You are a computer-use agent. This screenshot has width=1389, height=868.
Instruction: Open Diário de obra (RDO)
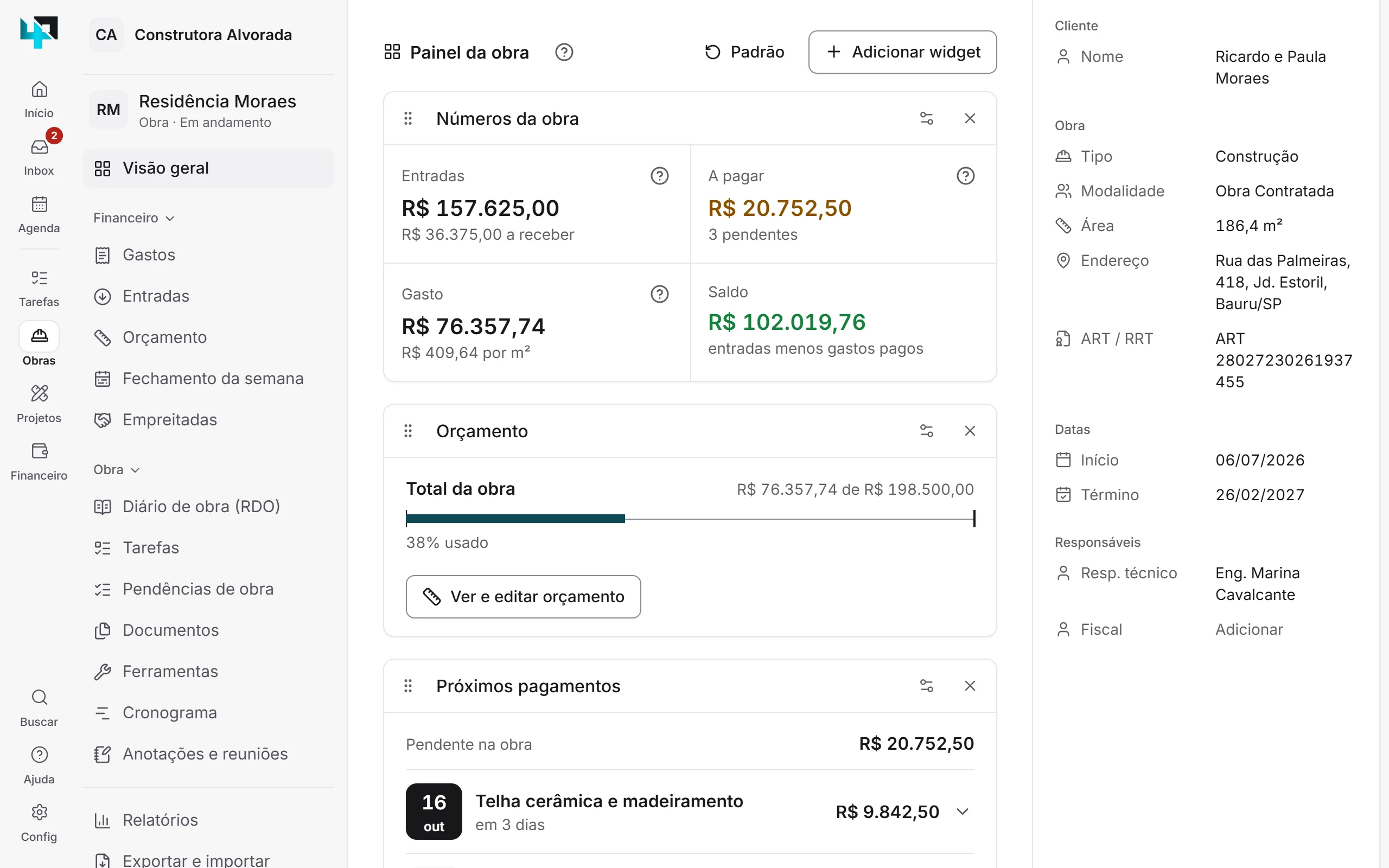pos(208,506)
